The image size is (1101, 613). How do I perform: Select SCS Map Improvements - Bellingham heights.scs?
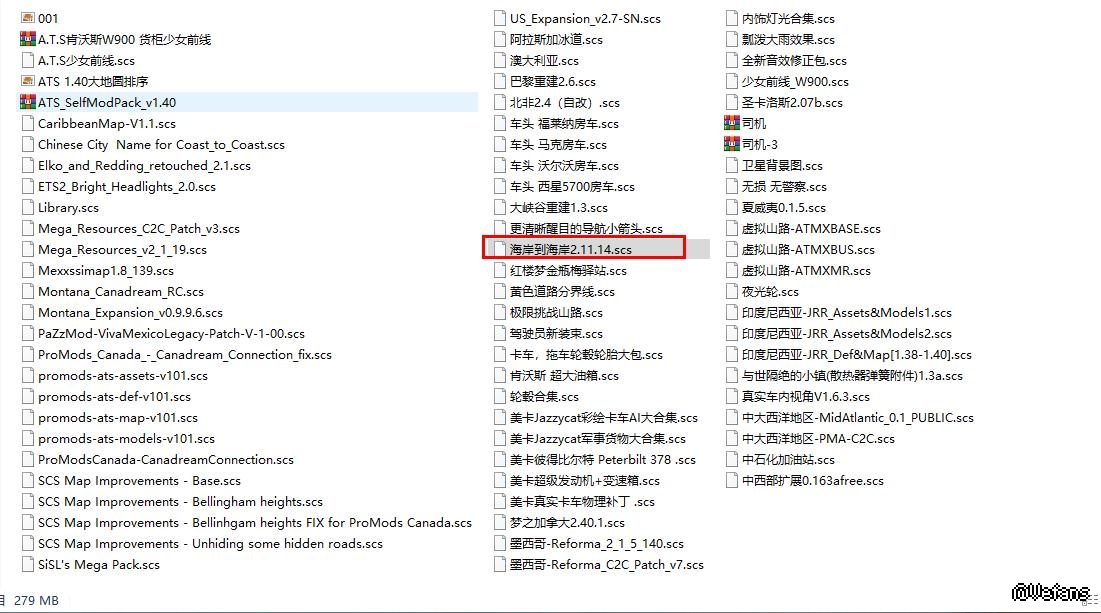(180, 502)
